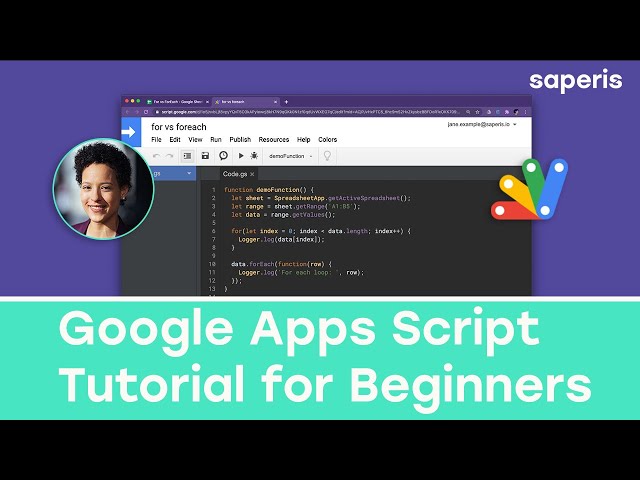This screenshot has width=640, height=480.
Task: Close the Code.gs editor tab
Action: click(x=252, y=174)
